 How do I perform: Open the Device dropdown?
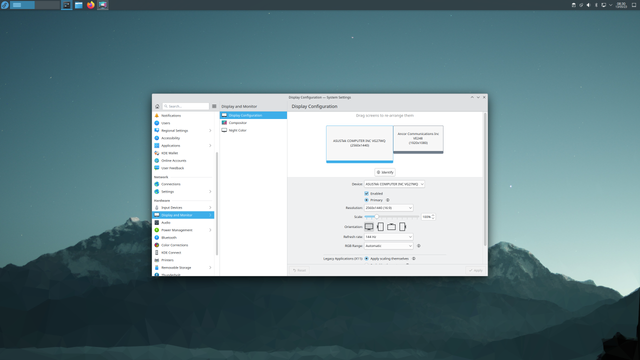point(394,184)
